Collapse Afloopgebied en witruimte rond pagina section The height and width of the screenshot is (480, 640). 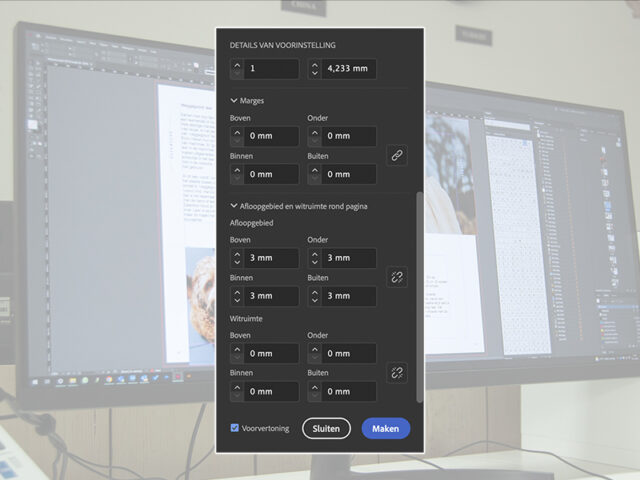pos(234,206)
